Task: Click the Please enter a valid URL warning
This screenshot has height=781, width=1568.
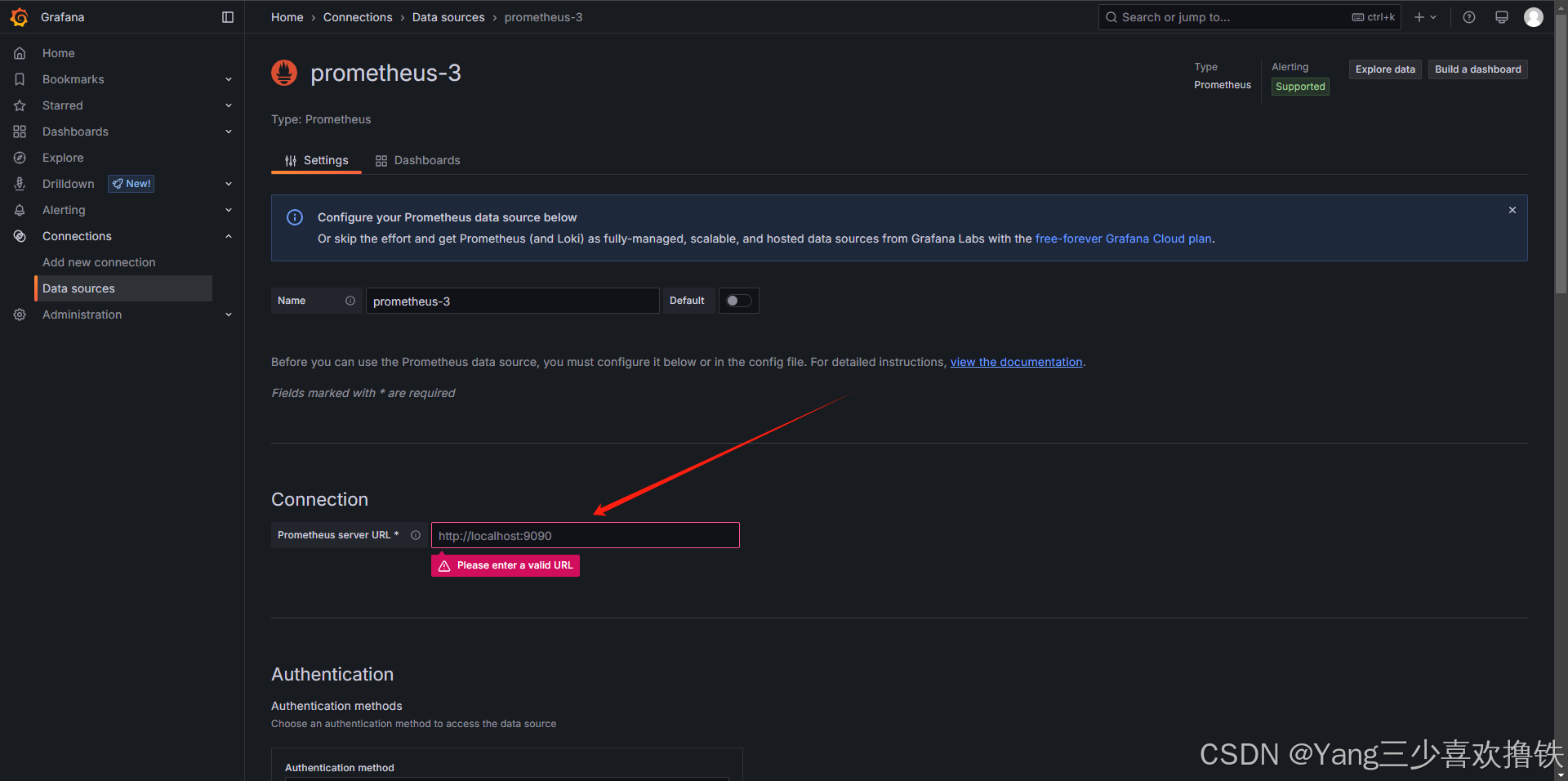Action: (506, 565)
